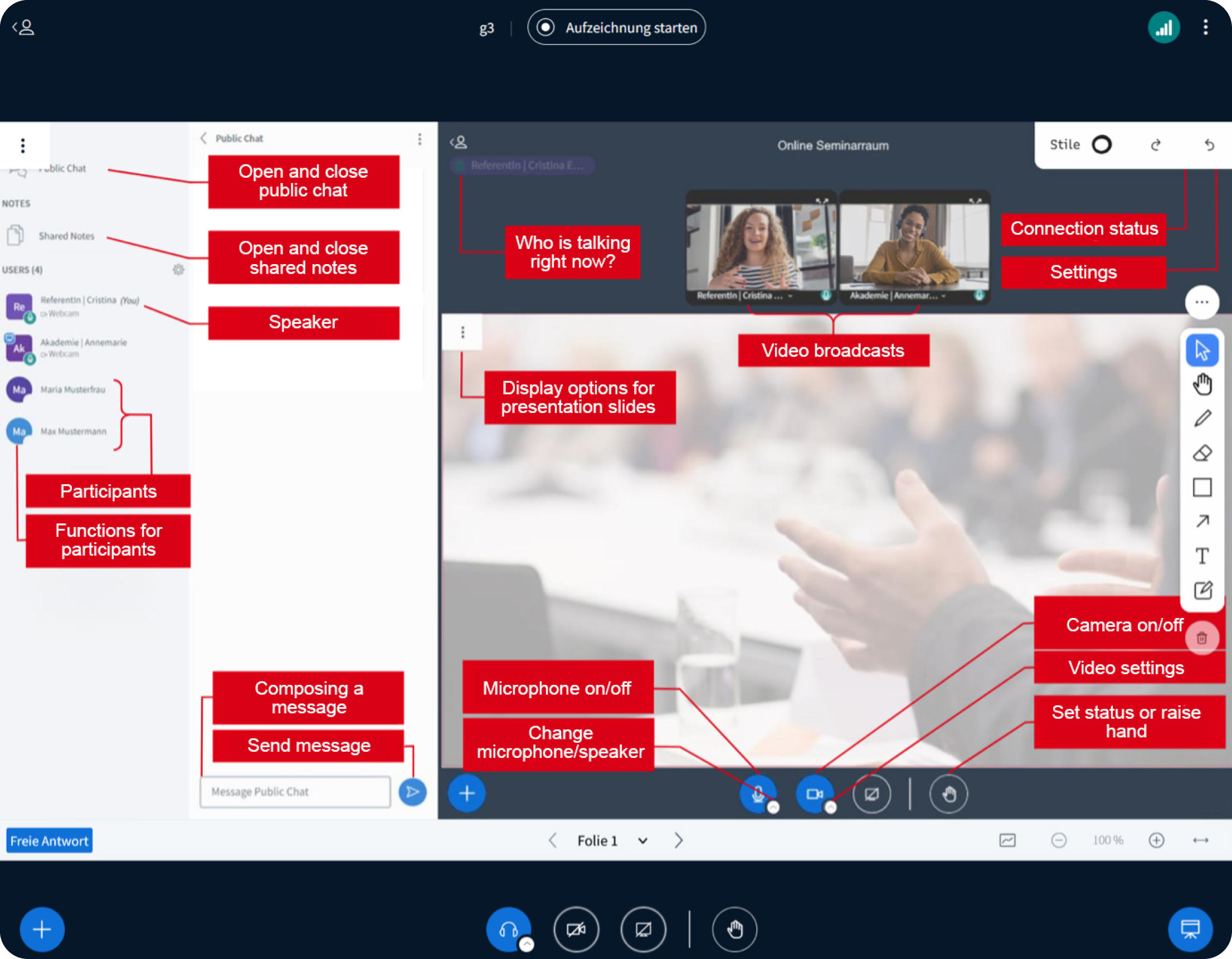Start screen sharing

872,794
